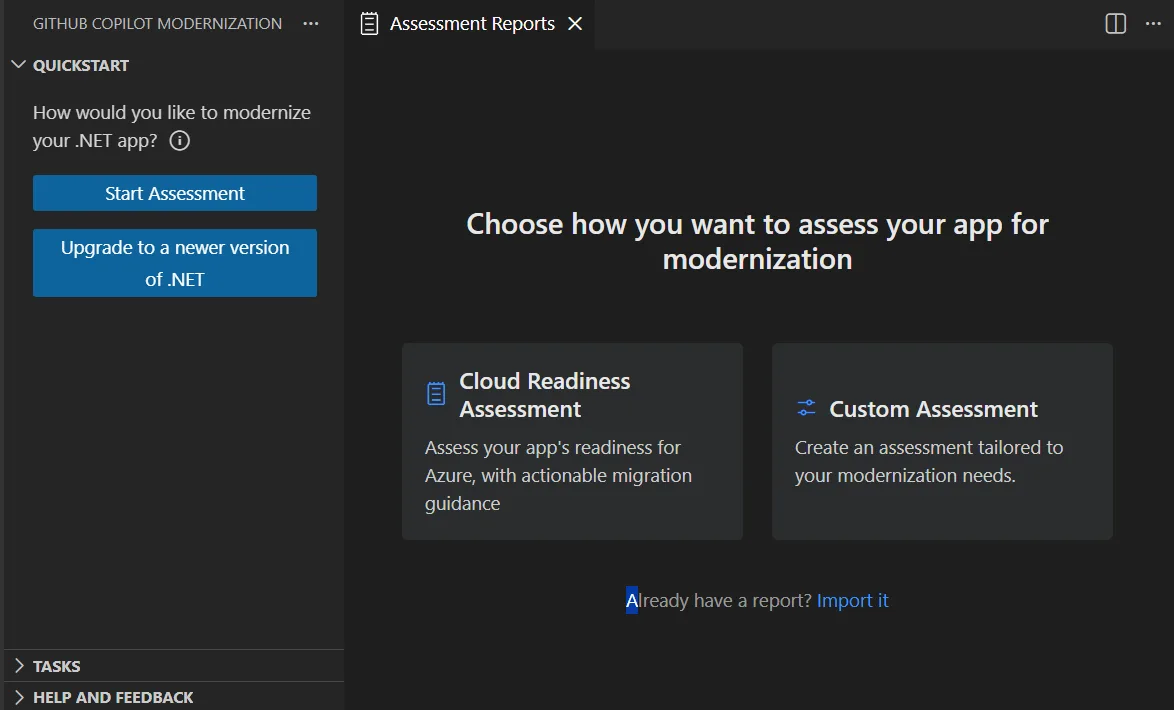The image size is (1174, 710).
Task: Open the Import it link
Action: [853, 600]
